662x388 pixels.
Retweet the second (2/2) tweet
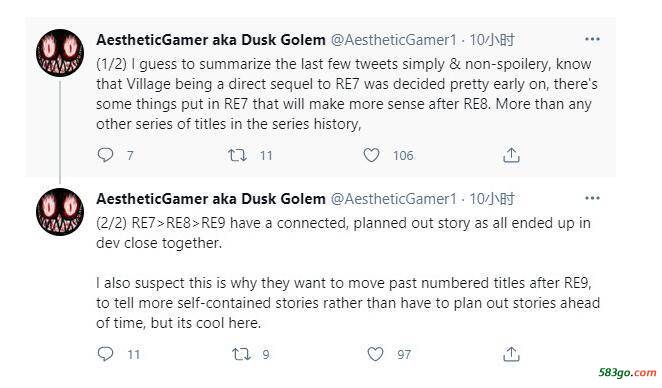pos(241,354)
